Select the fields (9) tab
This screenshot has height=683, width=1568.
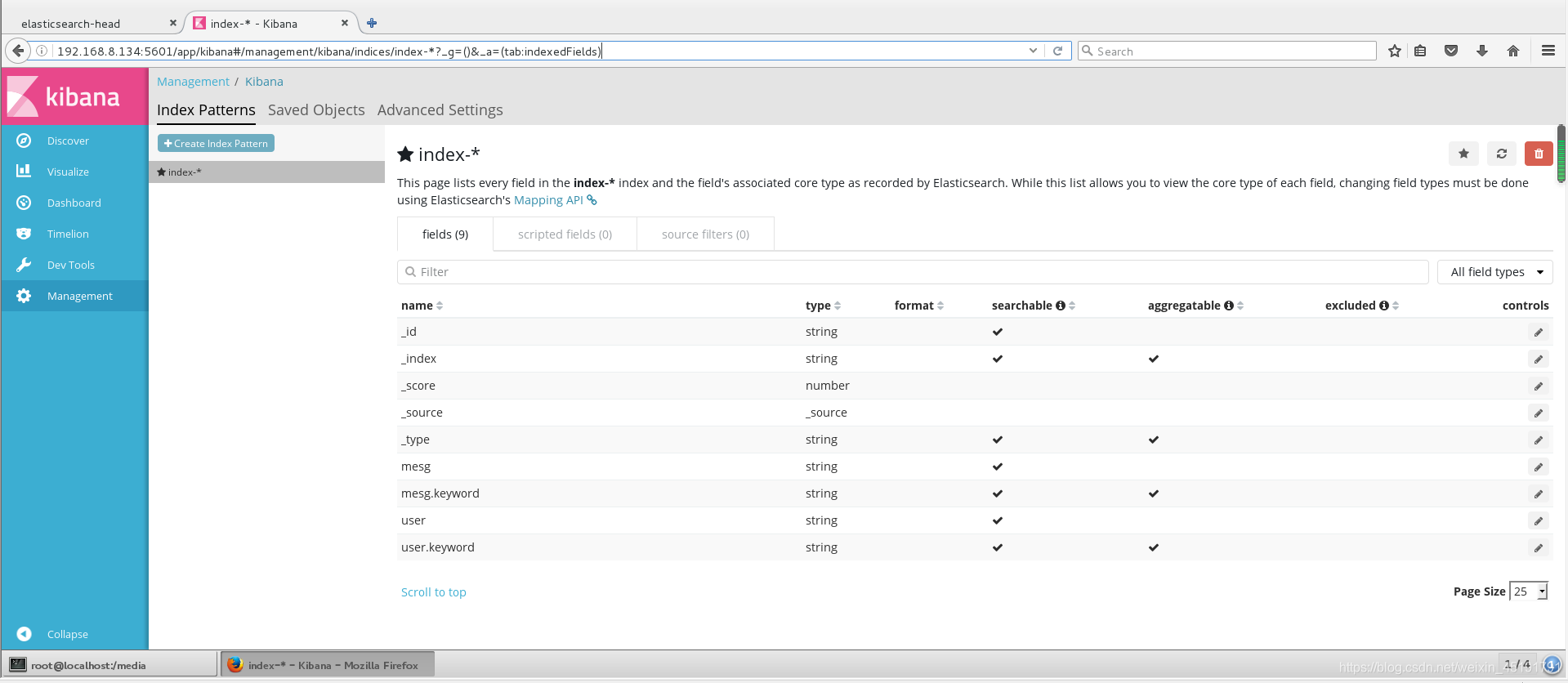(x=445, y=234)
